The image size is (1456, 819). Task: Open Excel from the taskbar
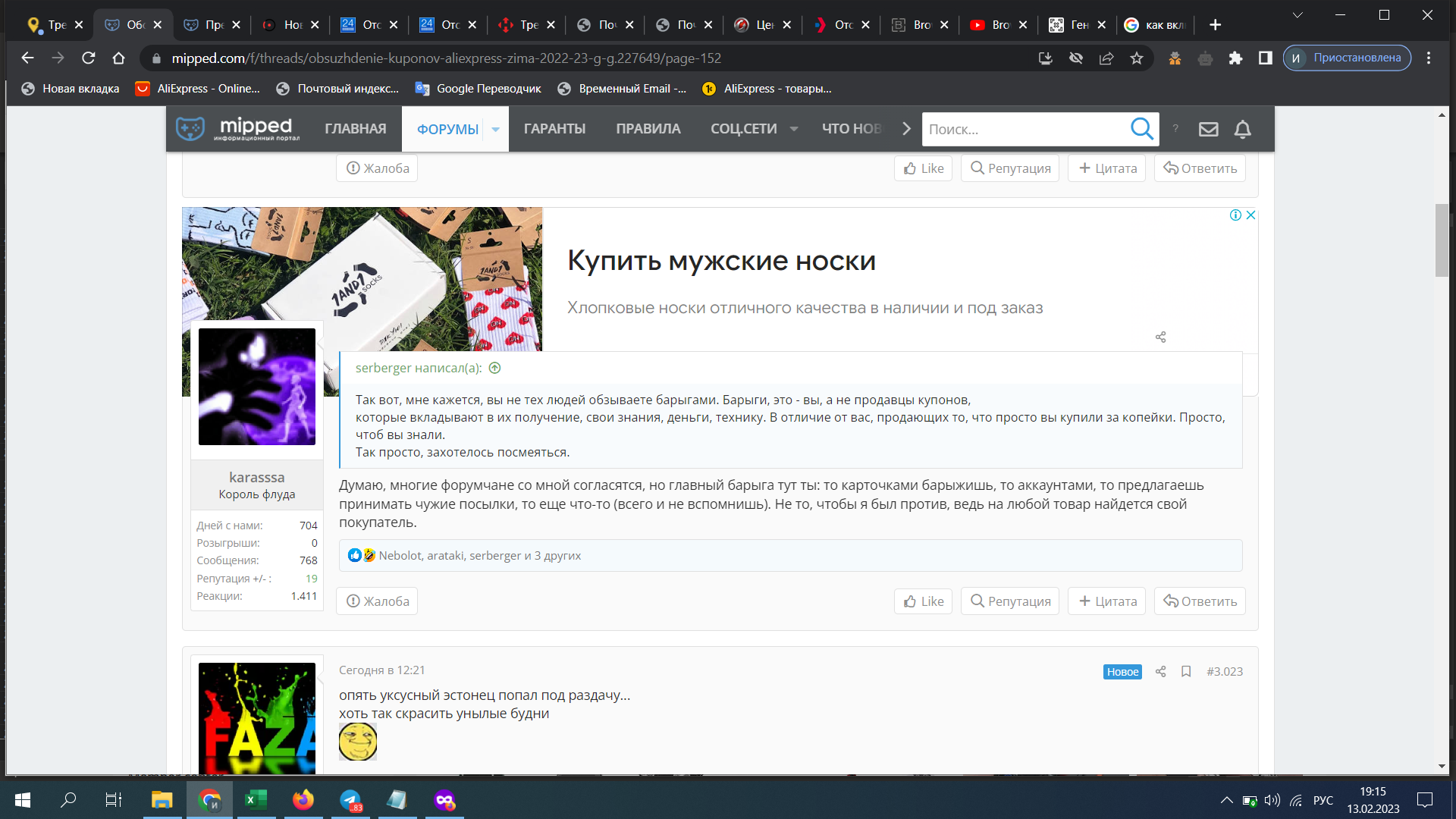pyautogui.click(x=256, y=799)
